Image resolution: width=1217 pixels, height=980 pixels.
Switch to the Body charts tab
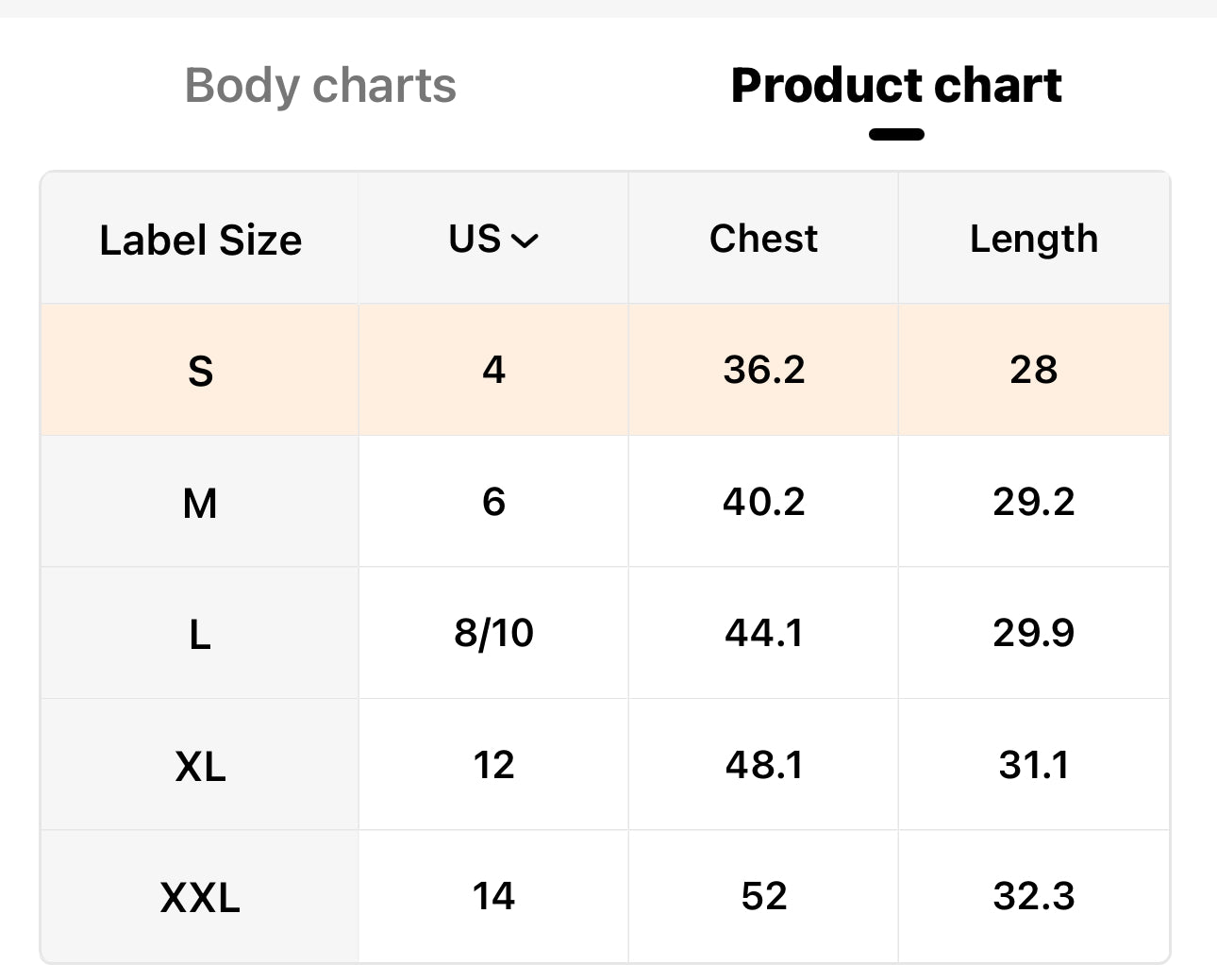[320, 86]
